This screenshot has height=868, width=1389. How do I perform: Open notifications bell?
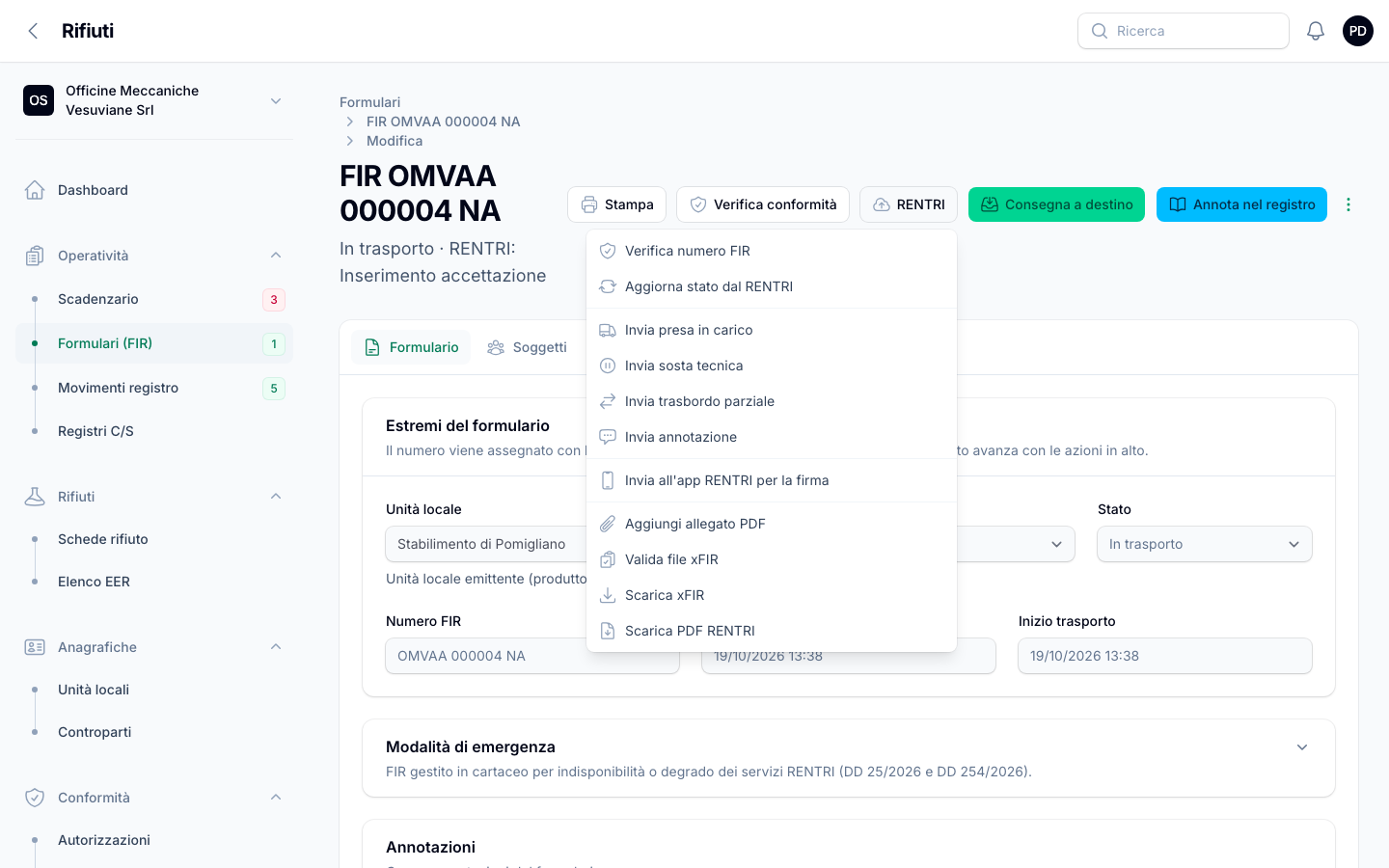1316,31
